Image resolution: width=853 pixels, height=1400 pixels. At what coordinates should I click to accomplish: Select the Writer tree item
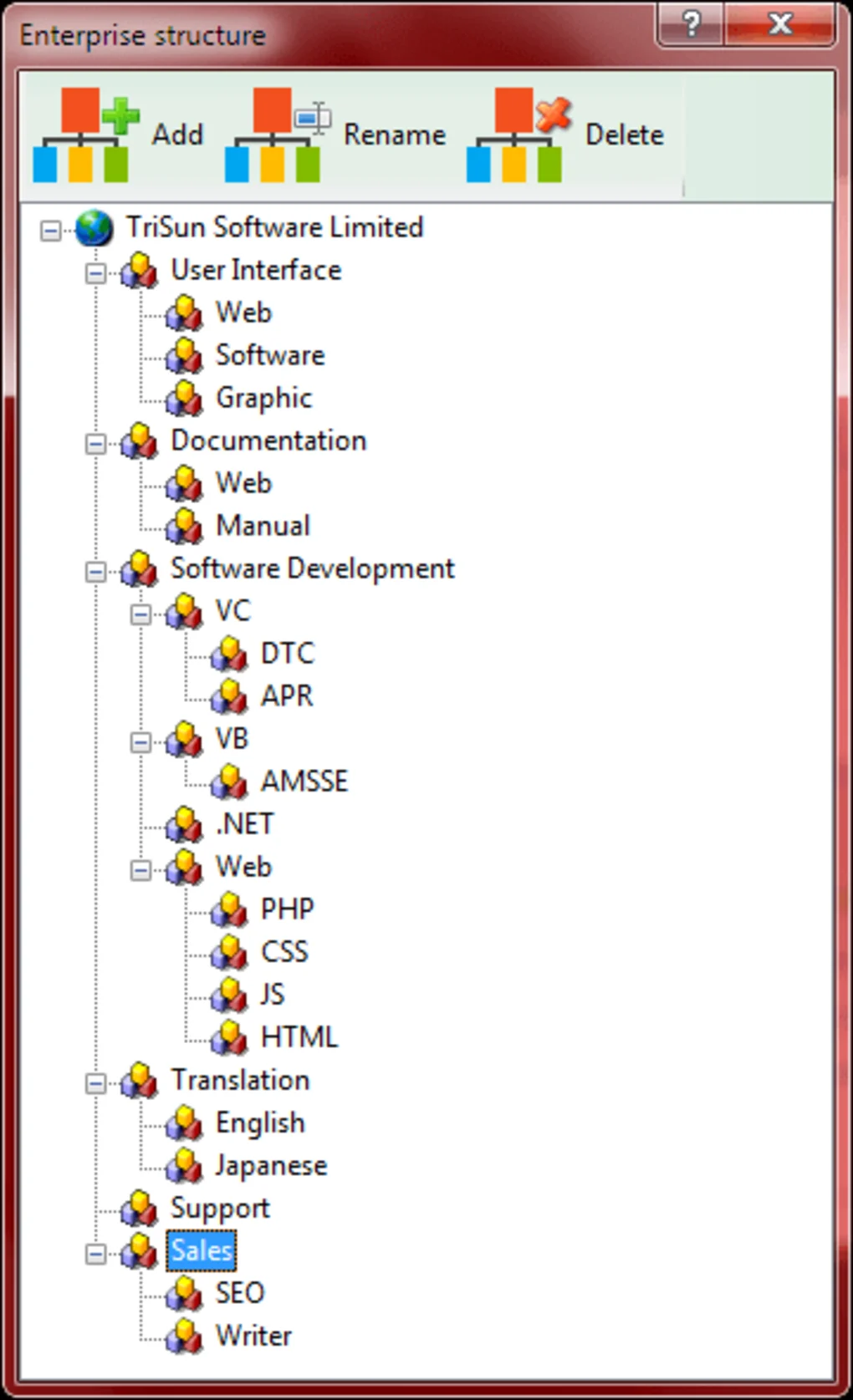(x=253, y=1336)
